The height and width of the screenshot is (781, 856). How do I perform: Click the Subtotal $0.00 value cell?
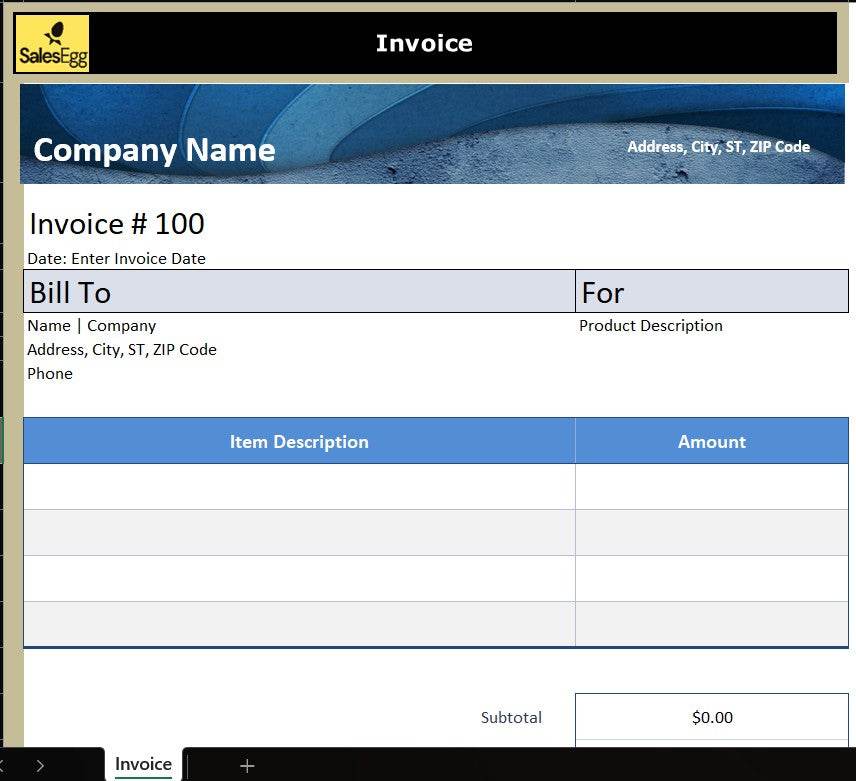pos(711,717)
